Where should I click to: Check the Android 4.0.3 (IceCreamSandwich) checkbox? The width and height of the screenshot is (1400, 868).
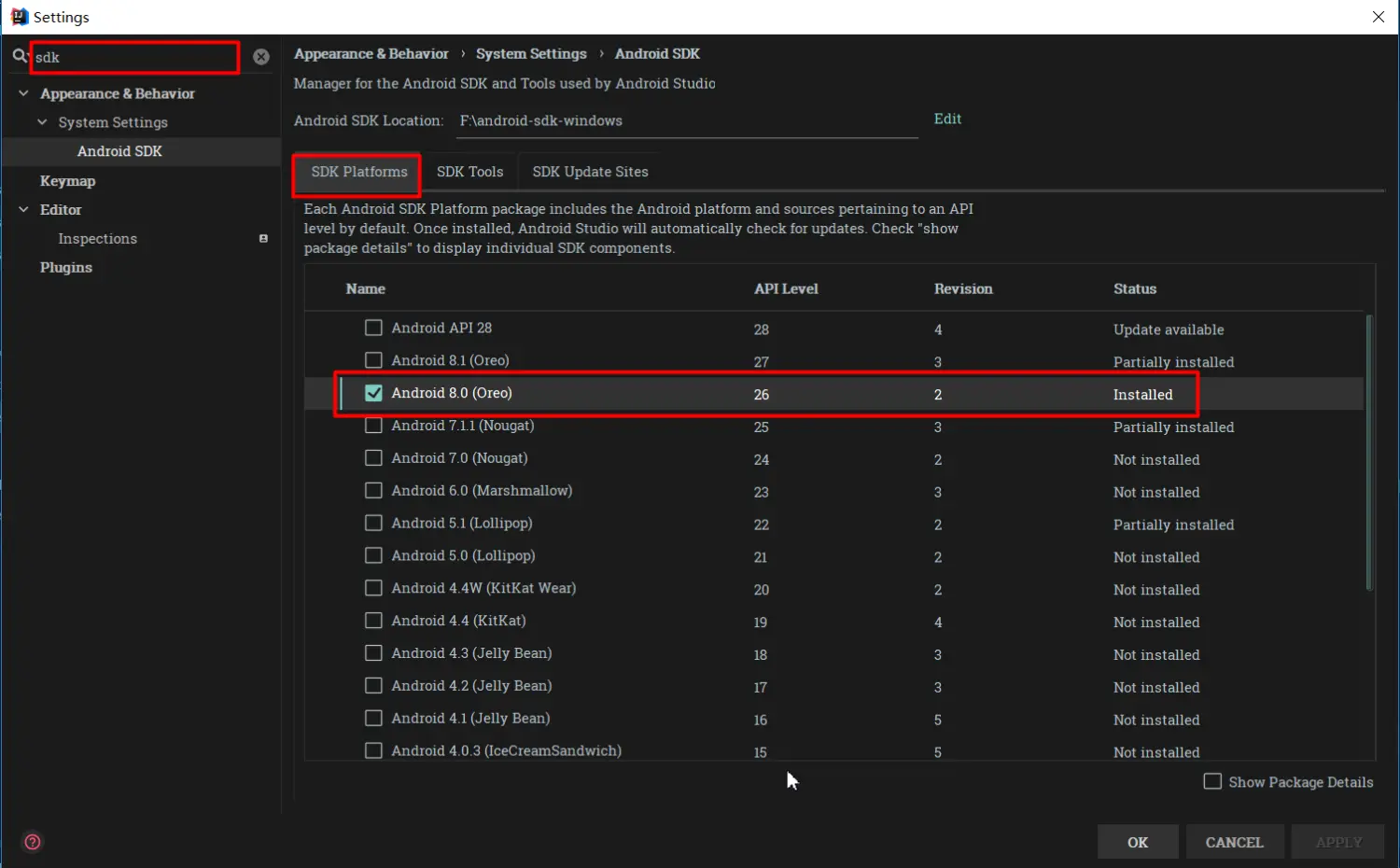(373, 750)
